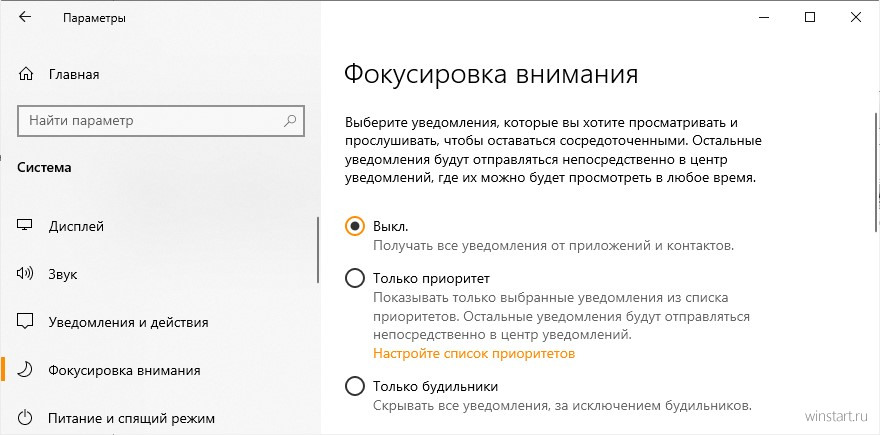This screenshot has width=880, height=435.
Task: Go back with the arrow icon
Action: 25,17
